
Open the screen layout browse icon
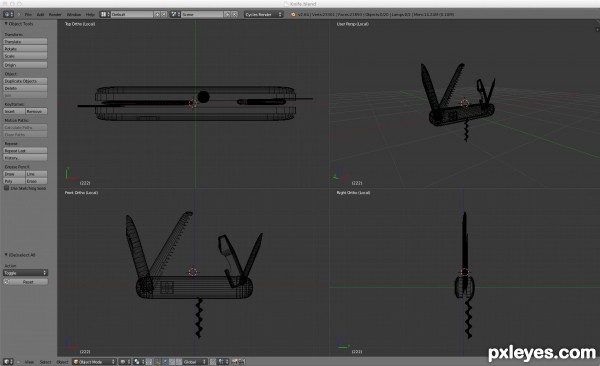[104, 14]
